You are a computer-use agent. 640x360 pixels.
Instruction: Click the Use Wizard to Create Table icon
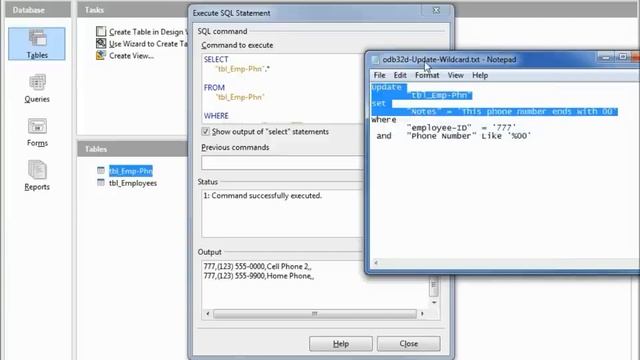pyautogui.click(x=101, y=43)
